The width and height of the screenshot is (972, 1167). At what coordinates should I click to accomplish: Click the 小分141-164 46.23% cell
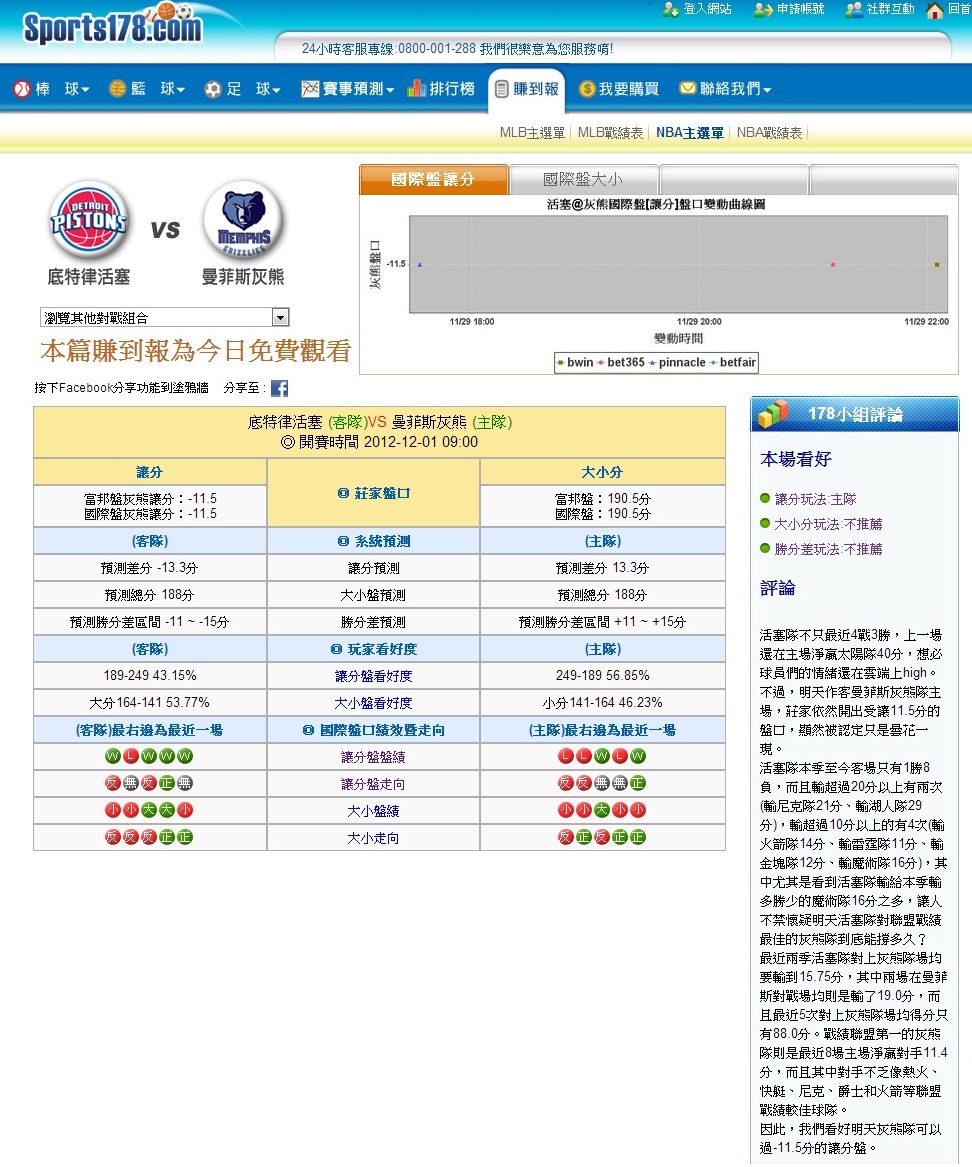pos(603,703)
